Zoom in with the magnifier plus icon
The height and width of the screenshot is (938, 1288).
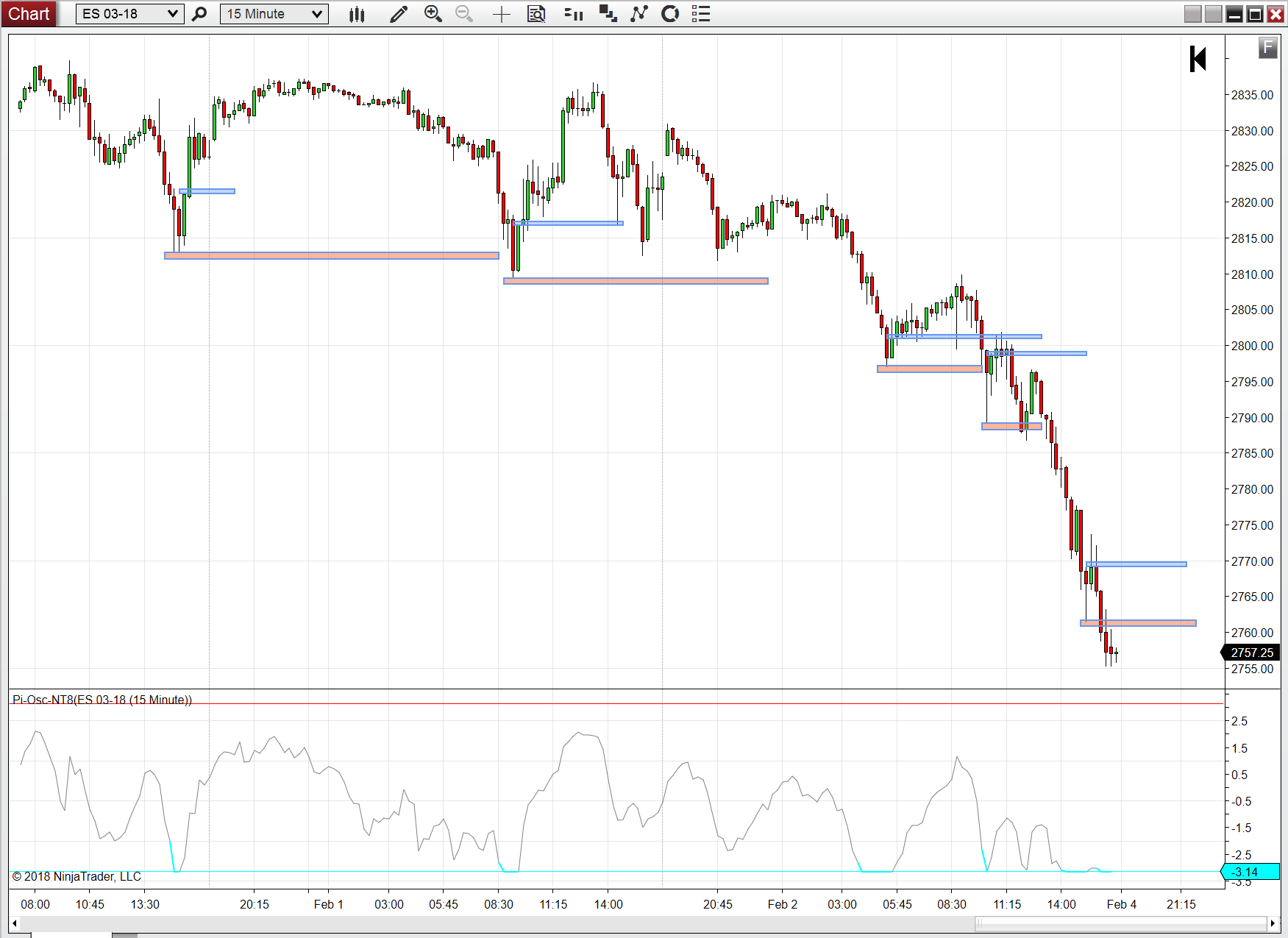coord(433,14)
